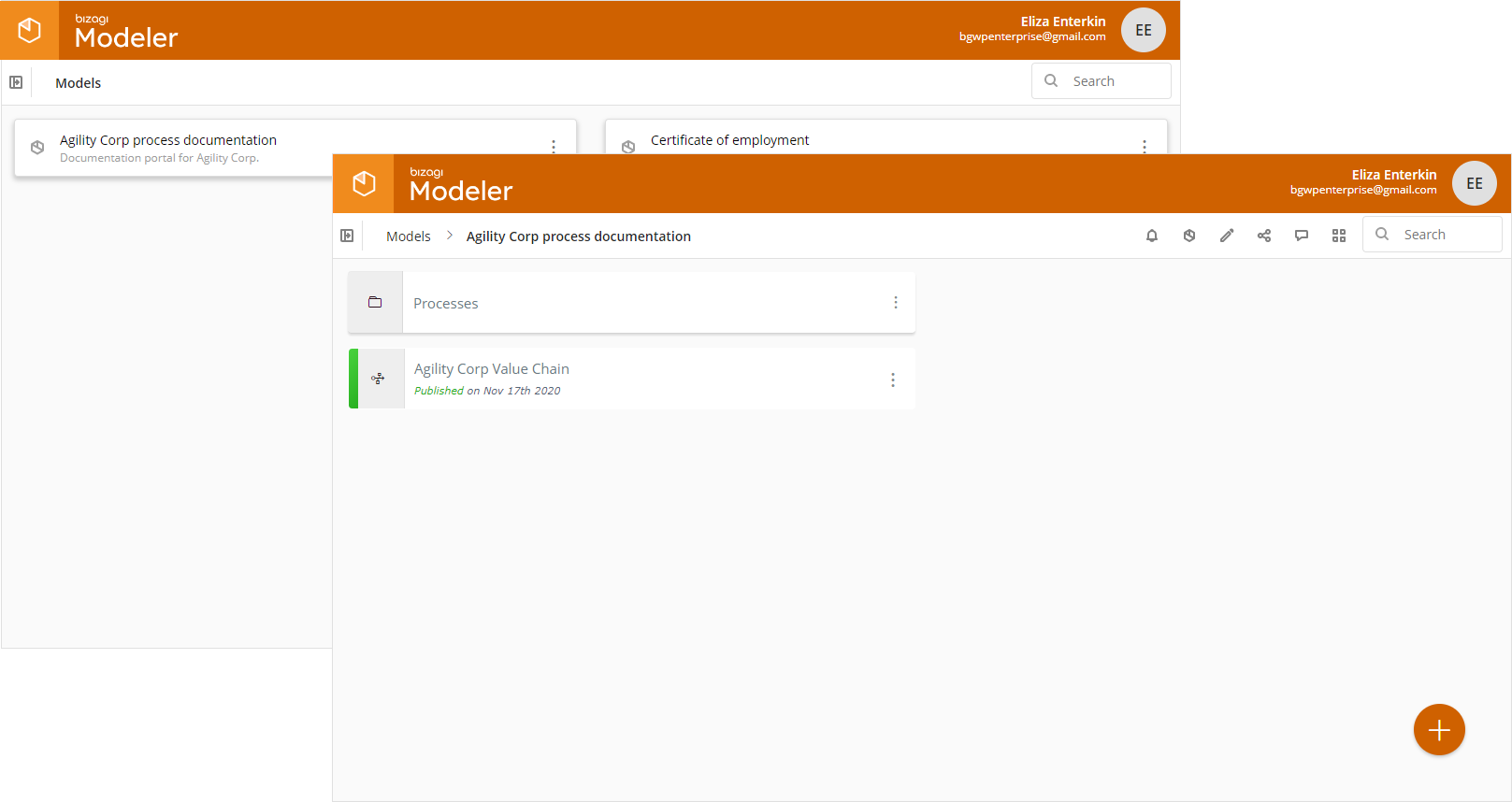This screenshot has width=1512, height=802.
Task: Click the Agility Corp Value Chain diagram icon
Action: (378, 379)
